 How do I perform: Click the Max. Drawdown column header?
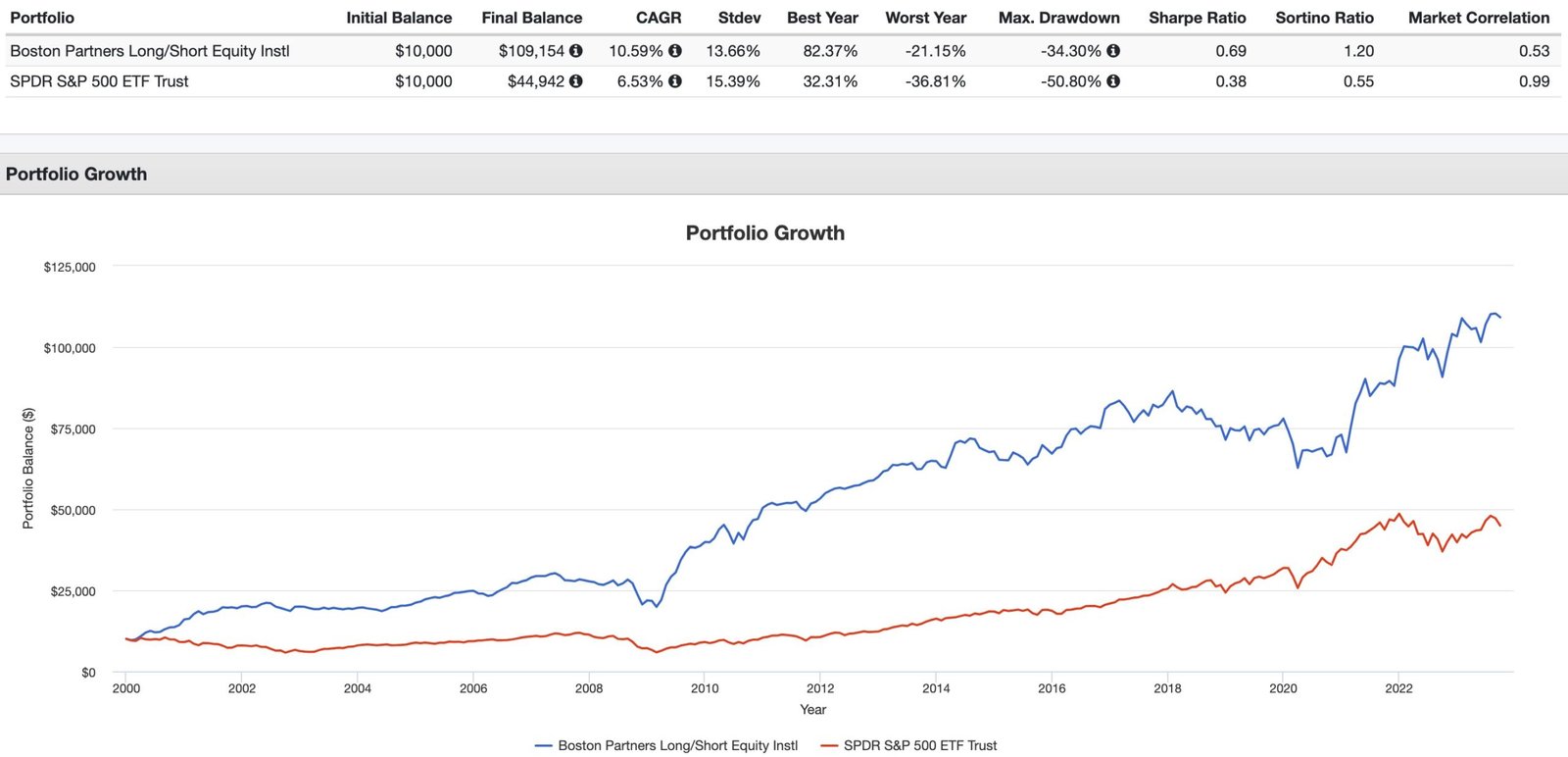point(1058,18)
